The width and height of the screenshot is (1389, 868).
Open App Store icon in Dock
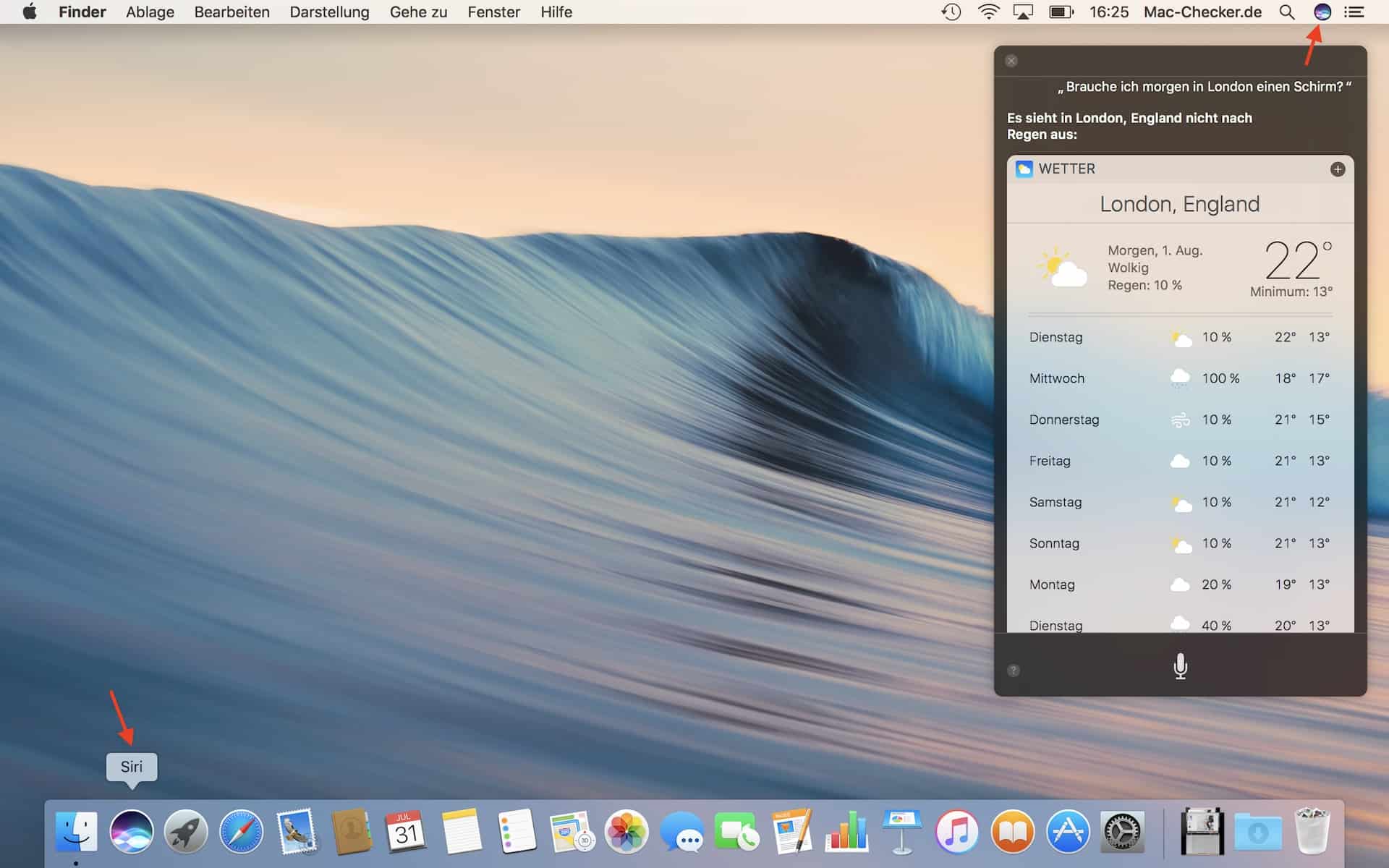(1067, 831)
